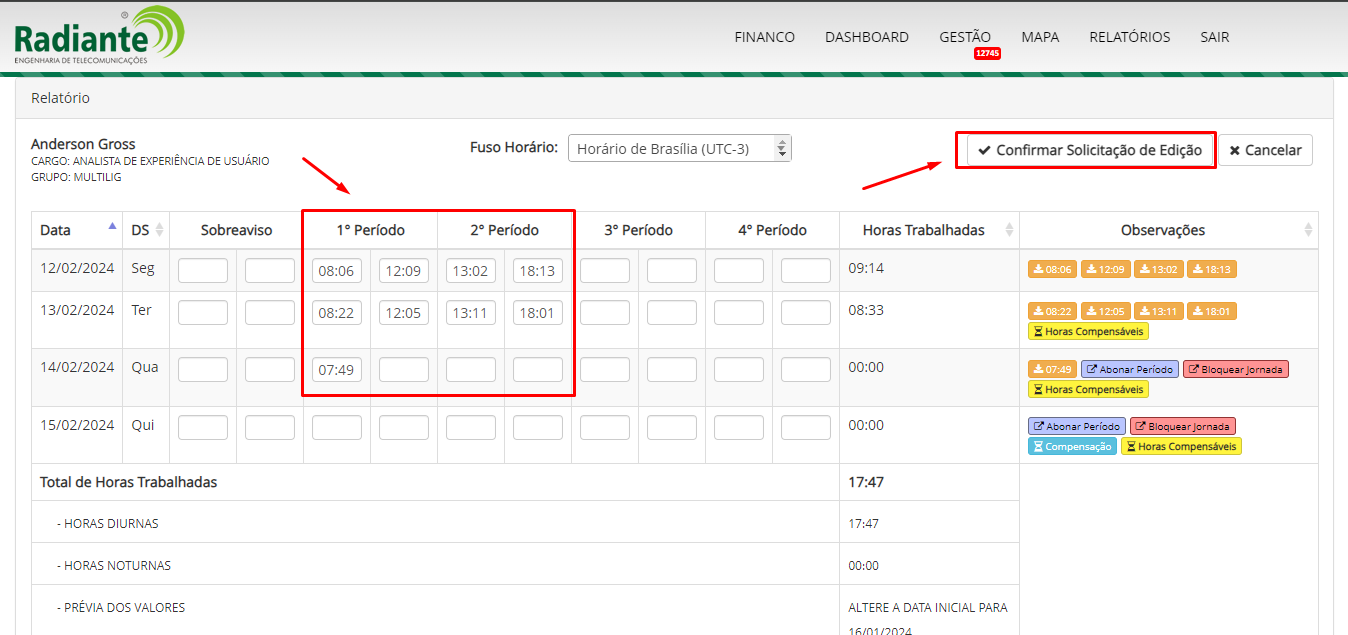This screenshot has width=1348, height=635.
Task: Click the red 12745 notification badge
Action: [x=987, y=53]
